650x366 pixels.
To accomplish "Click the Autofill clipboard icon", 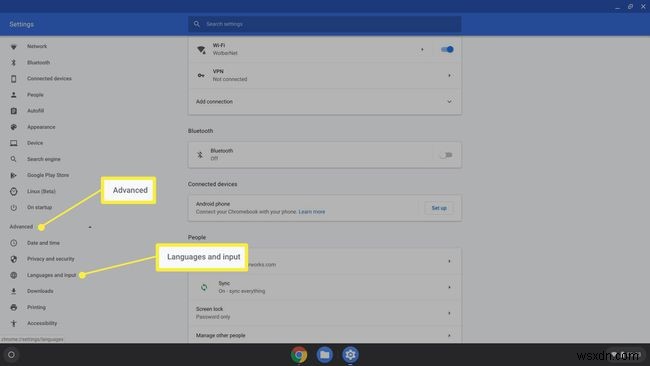I will [x=14, y=111].
